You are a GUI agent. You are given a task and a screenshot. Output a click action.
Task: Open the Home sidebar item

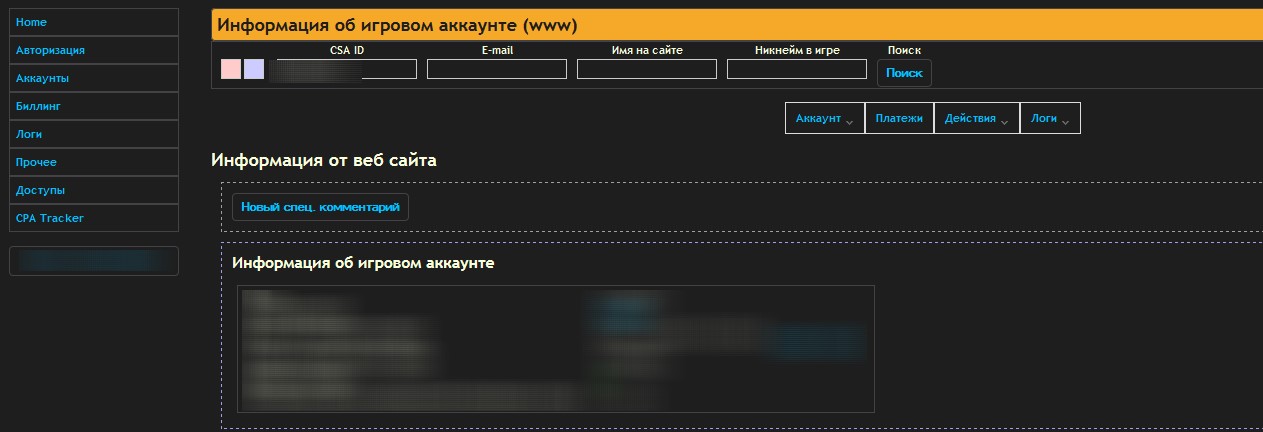94,22
